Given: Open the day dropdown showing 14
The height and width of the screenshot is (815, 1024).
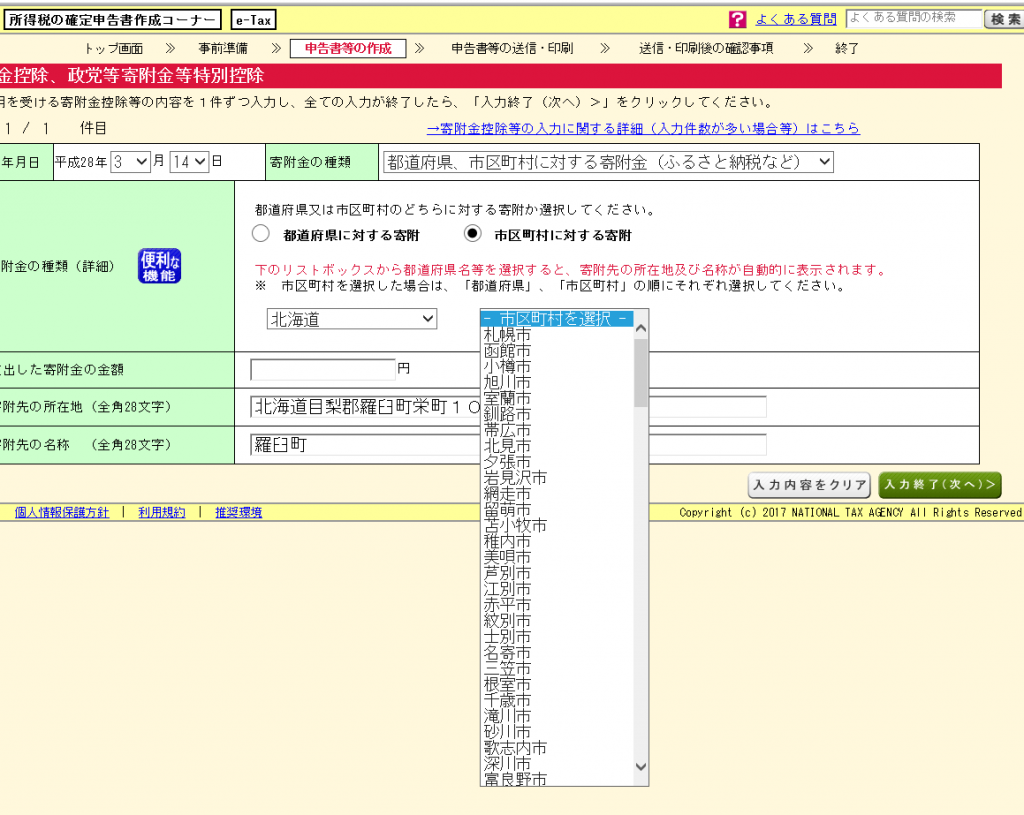Looking at the screenshot, I should (188, 161).
